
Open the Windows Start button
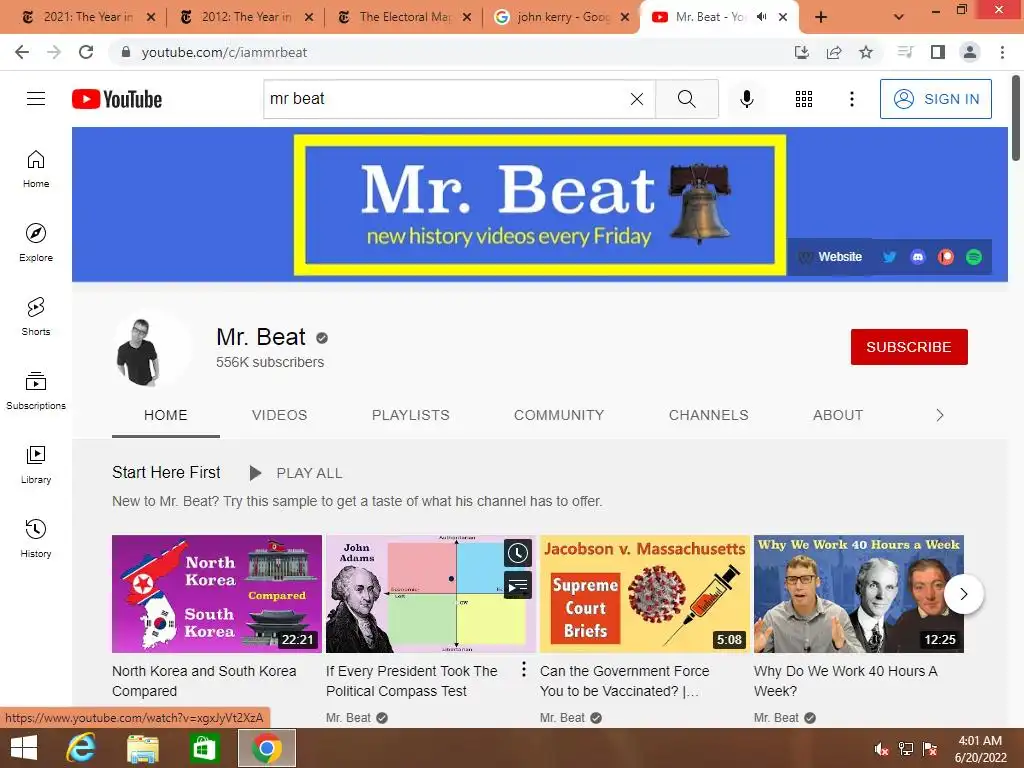point(24,748)
